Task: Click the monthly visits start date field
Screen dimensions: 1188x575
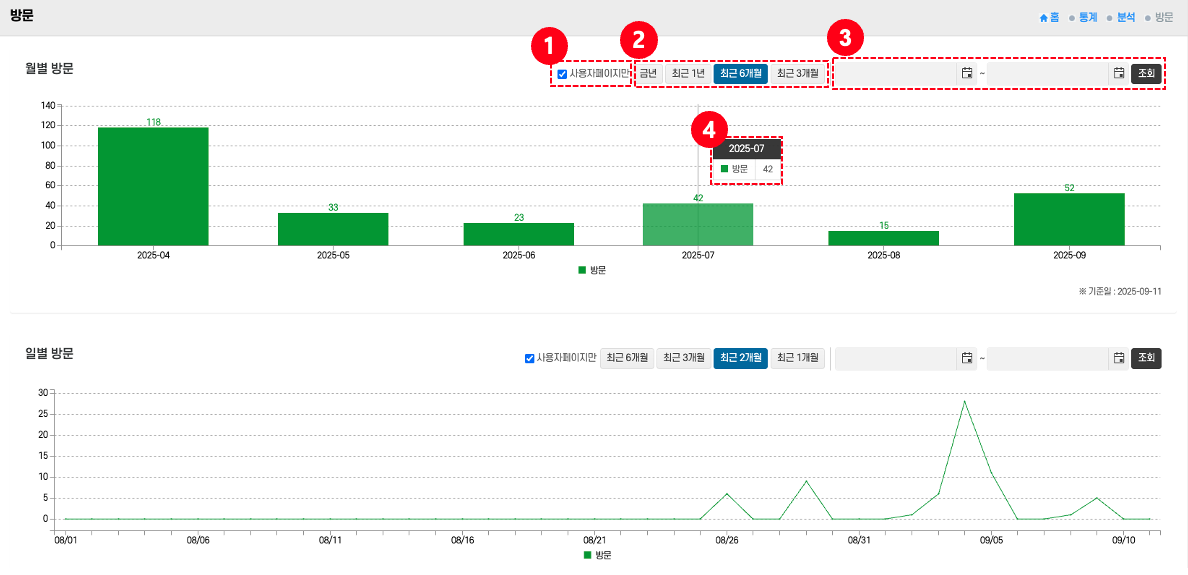Action: click(897, 73)
